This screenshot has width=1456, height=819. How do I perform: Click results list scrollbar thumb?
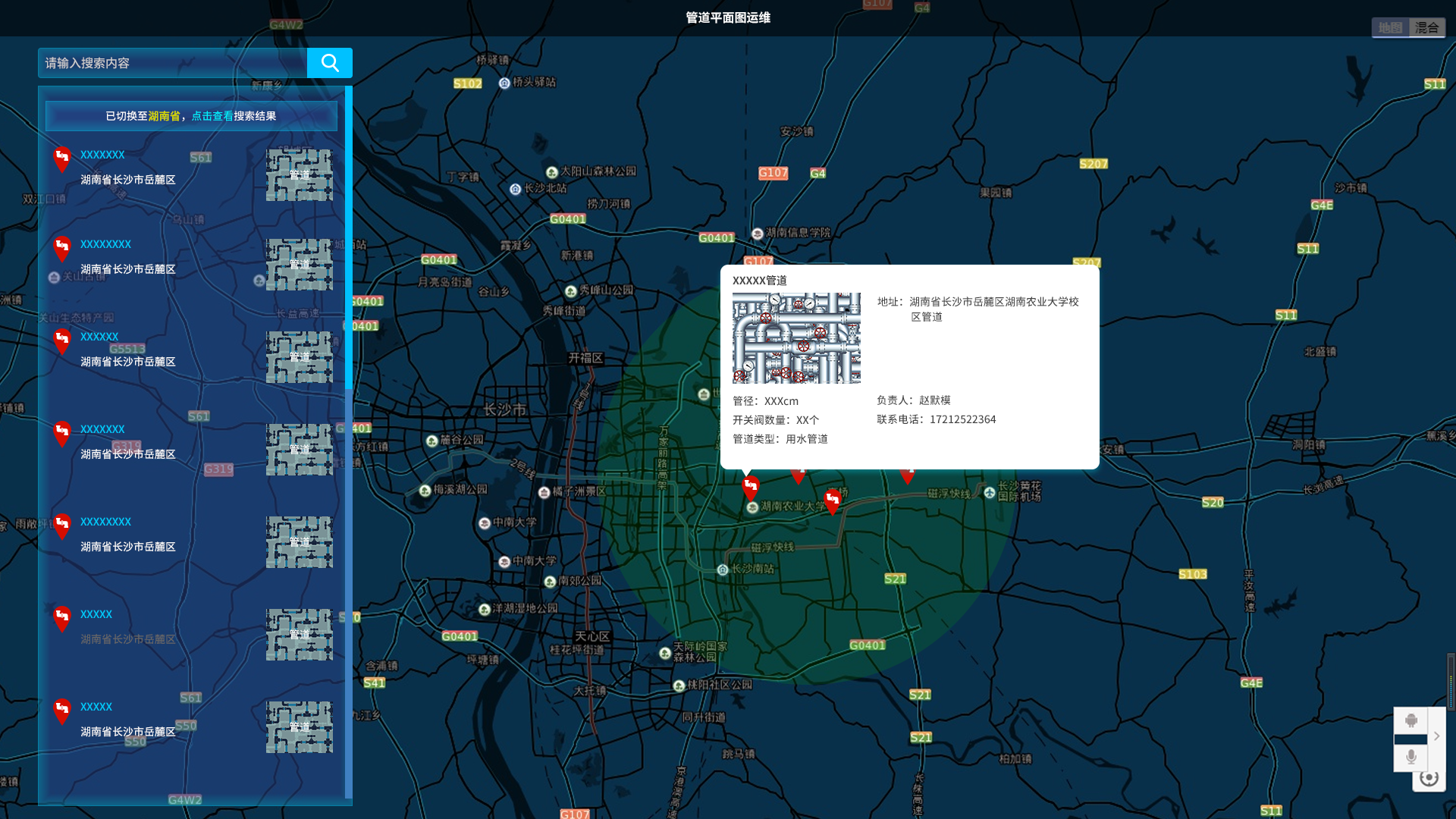[349, 239]
